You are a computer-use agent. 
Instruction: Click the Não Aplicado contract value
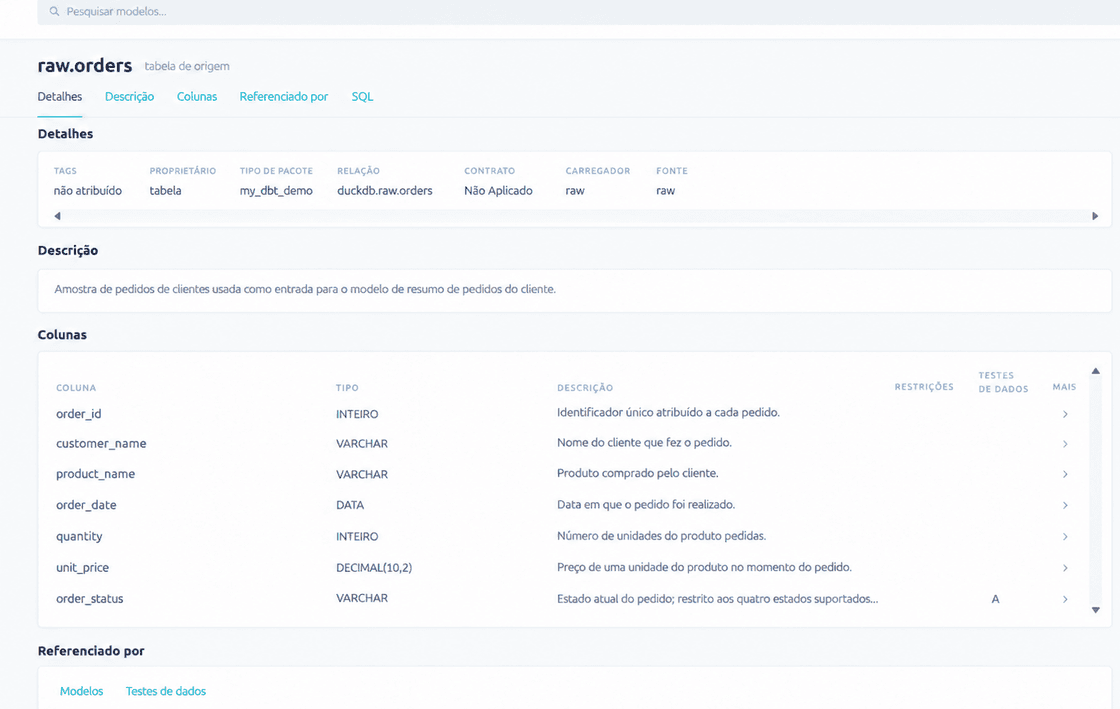point(499,191)
